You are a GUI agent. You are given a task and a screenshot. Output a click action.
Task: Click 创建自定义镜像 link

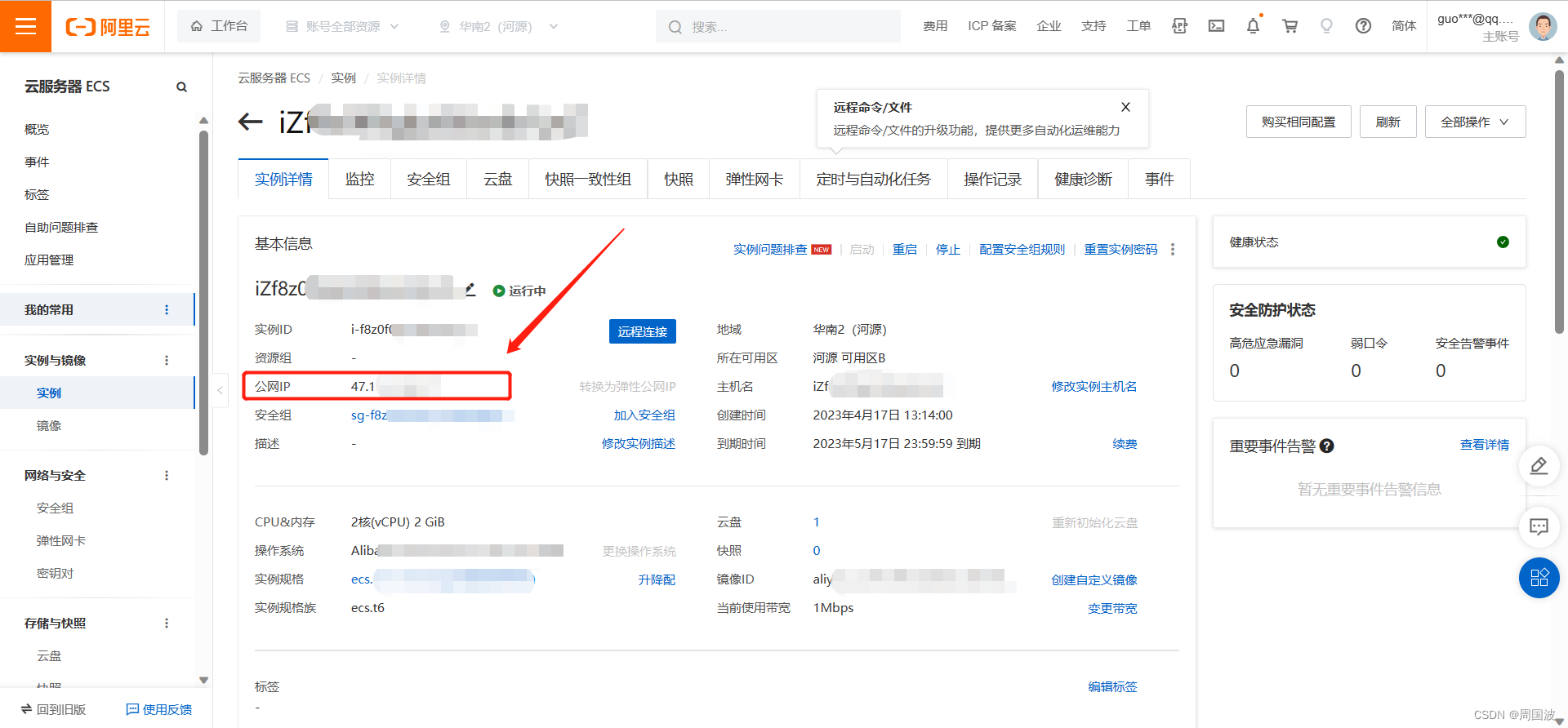click(1094, 579)
